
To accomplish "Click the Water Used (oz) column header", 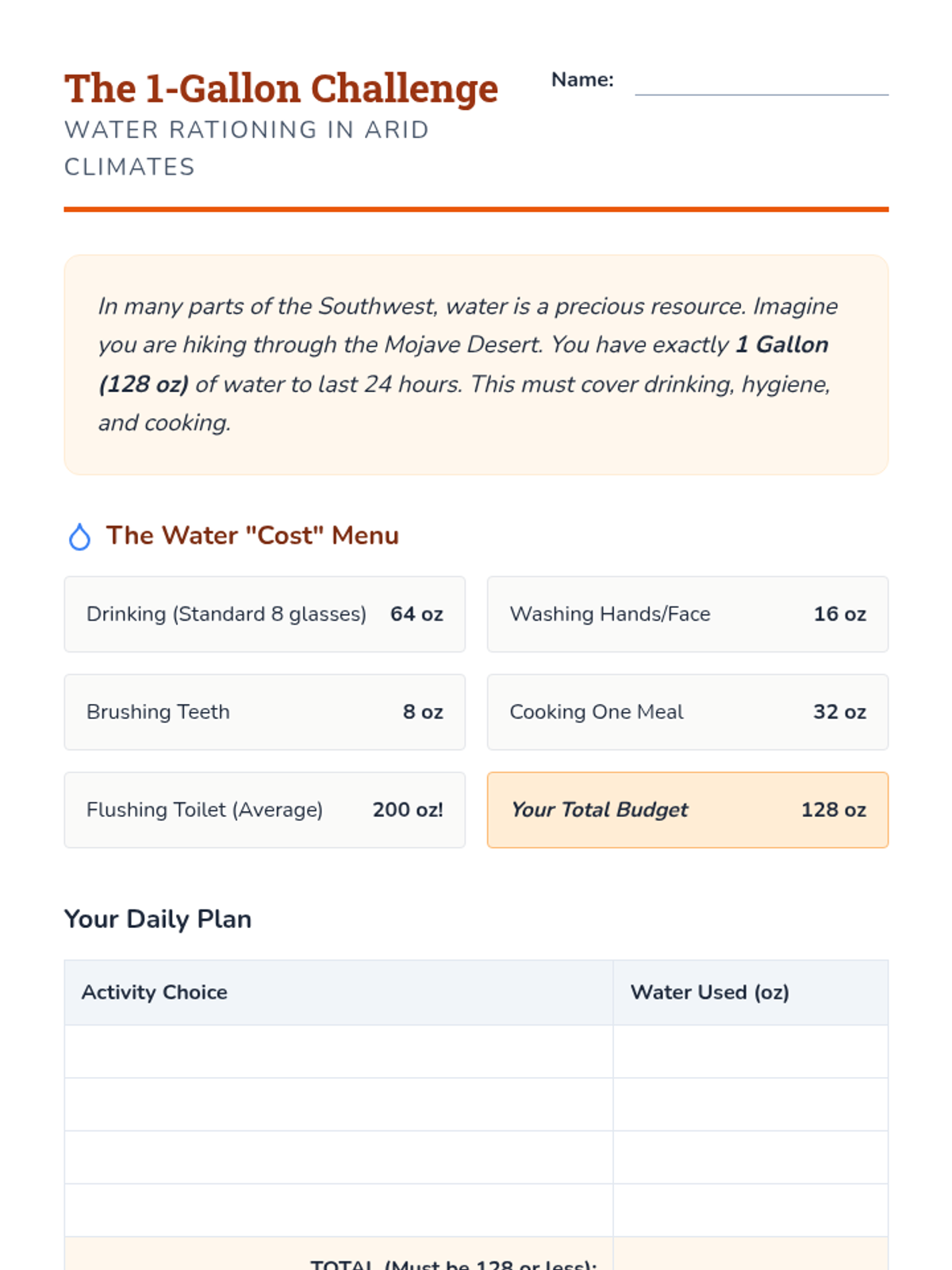I will [709, 992].
